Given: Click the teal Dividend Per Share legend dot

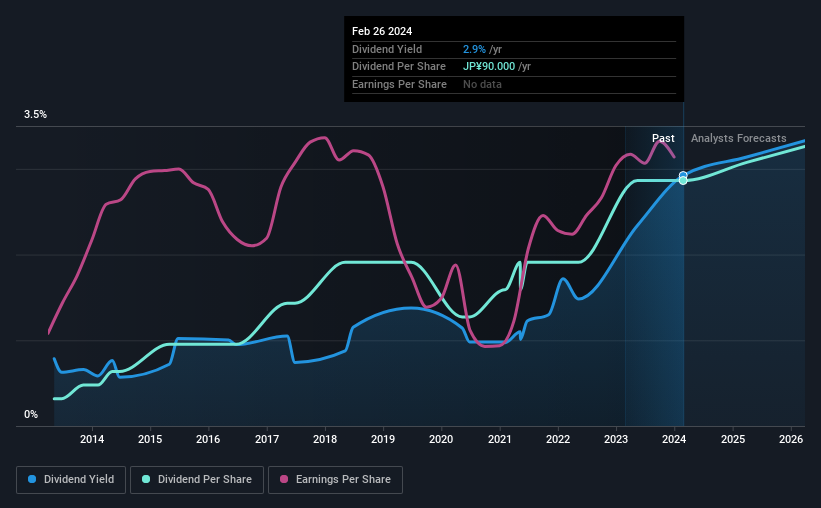Looking at the screenshot, I should pos(146,479).
